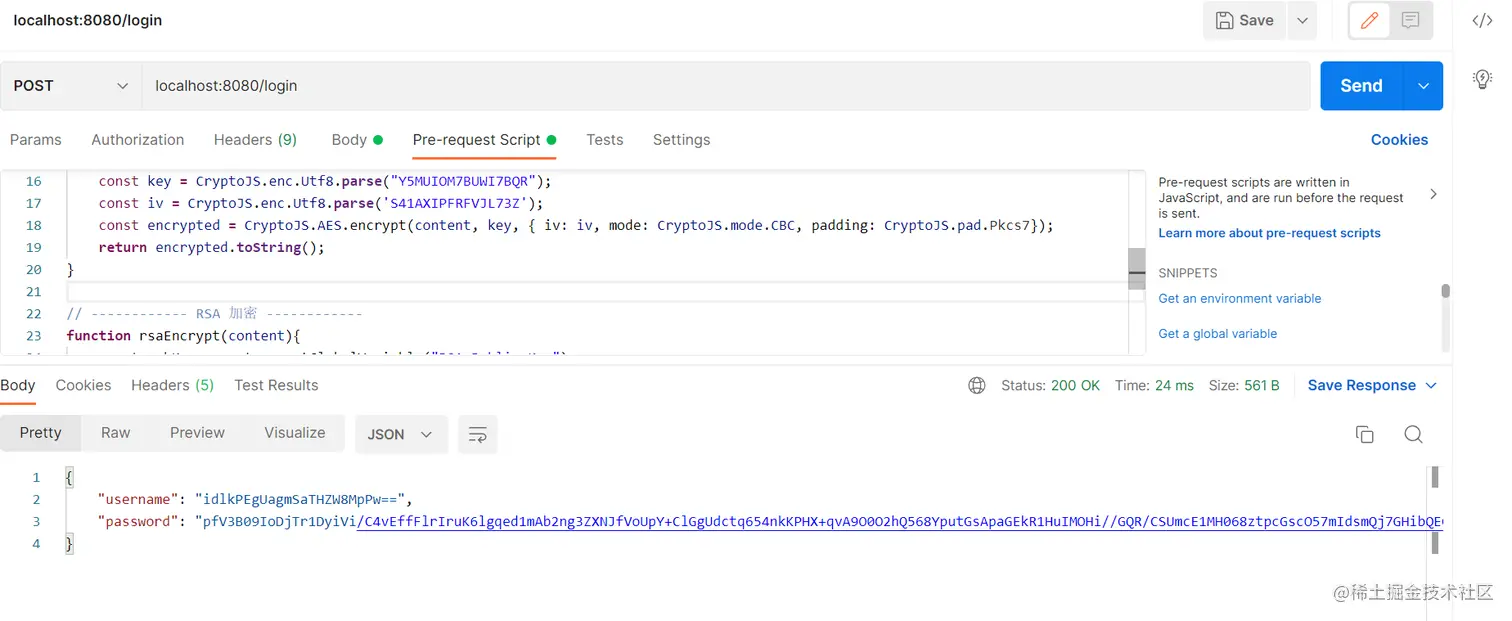Click the Save button
Image resolution: width=1512 pixels, height=621 pixels.
tap(1244, 20)
